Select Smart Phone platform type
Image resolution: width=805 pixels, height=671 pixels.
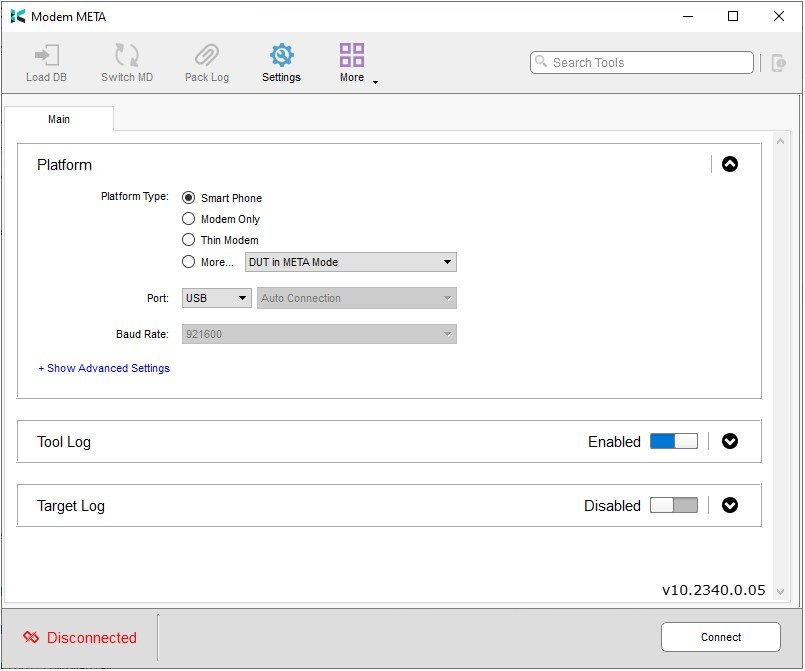188,198
